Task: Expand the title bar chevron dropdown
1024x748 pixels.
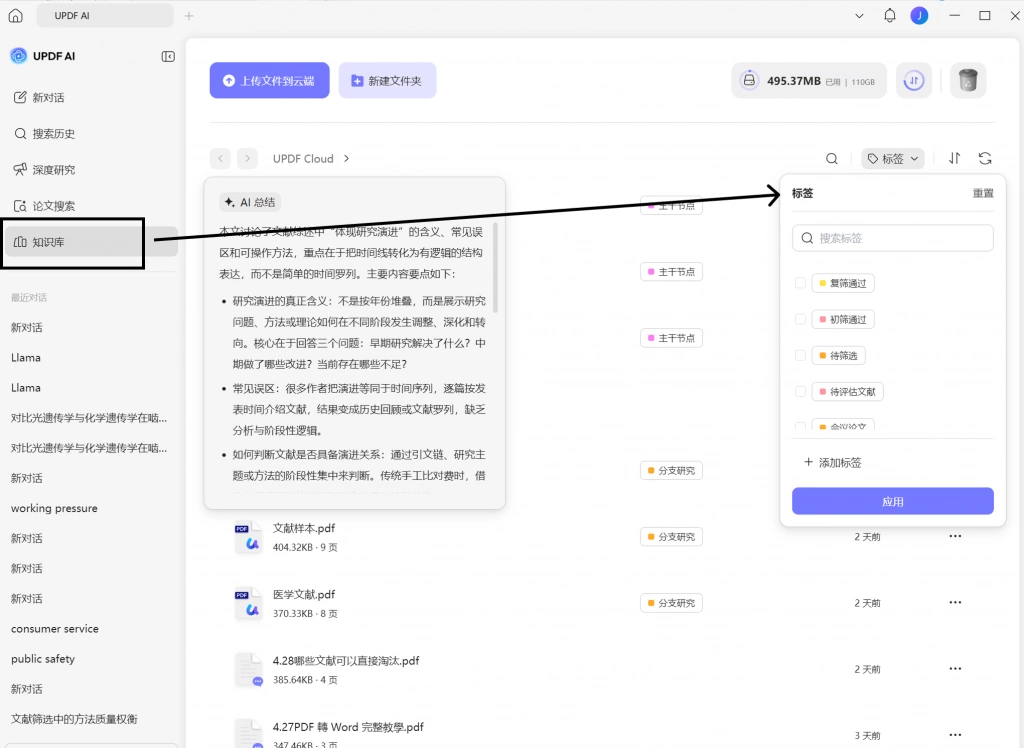Action: click(x=859, y=16)
